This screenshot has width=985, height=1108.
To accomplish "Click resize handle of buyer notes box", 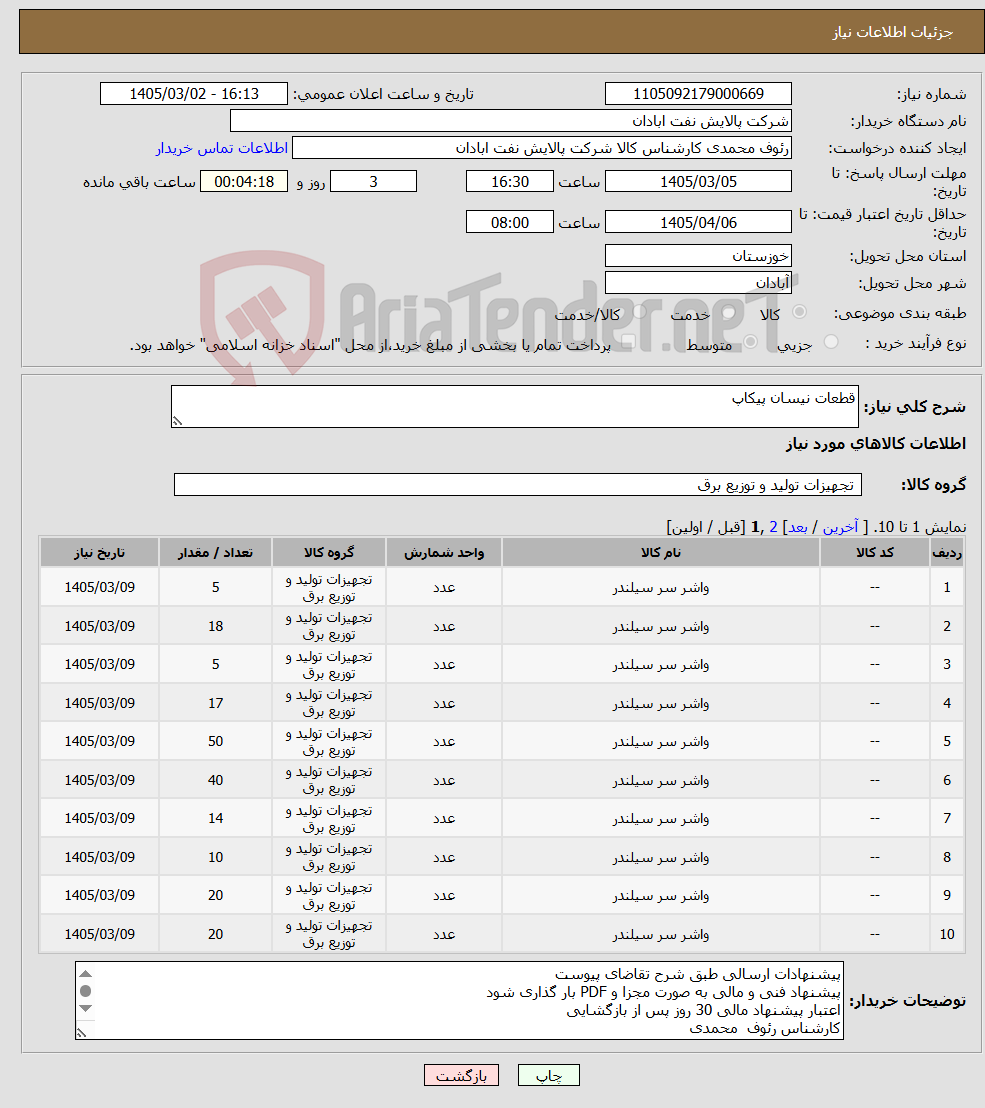I will (81, 1032).
